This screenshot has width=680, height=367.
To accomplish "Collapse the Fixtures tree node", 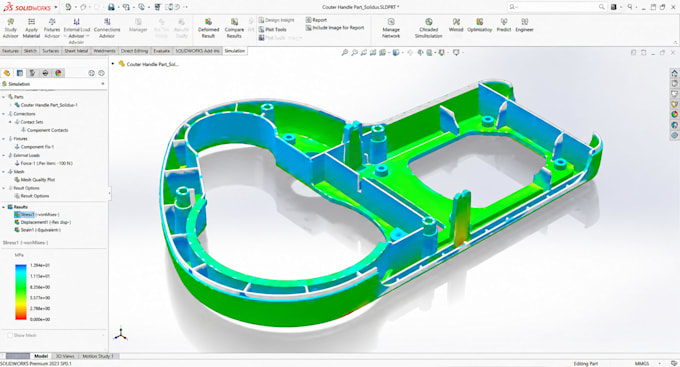I will tap(4, 139).
